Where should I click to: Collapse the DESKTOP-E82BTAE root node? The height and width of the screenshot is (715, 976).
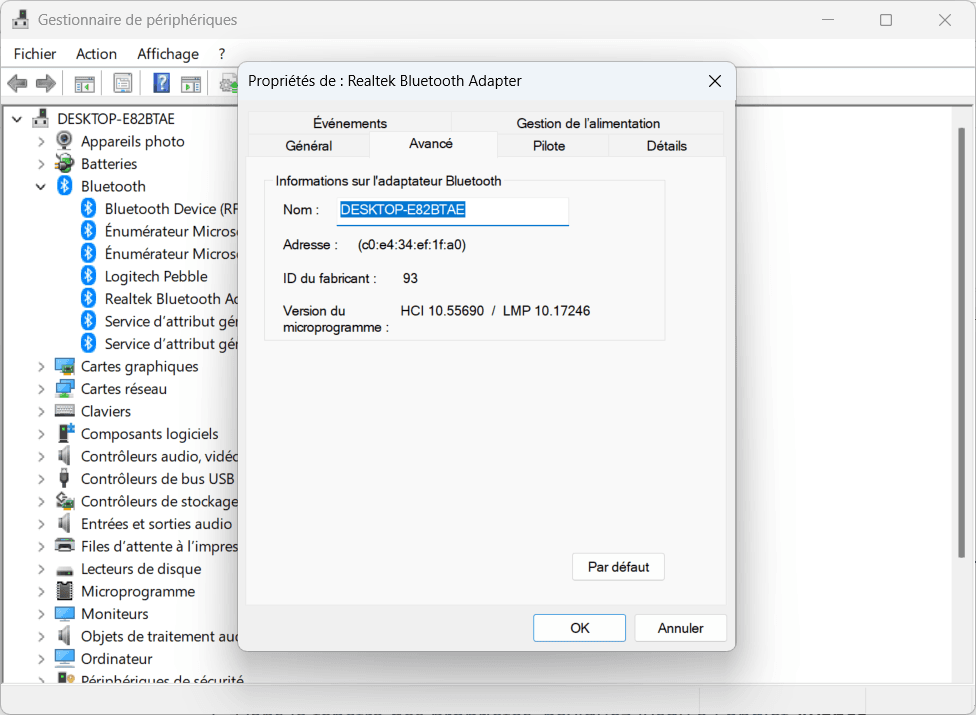[x=17, y=118]
